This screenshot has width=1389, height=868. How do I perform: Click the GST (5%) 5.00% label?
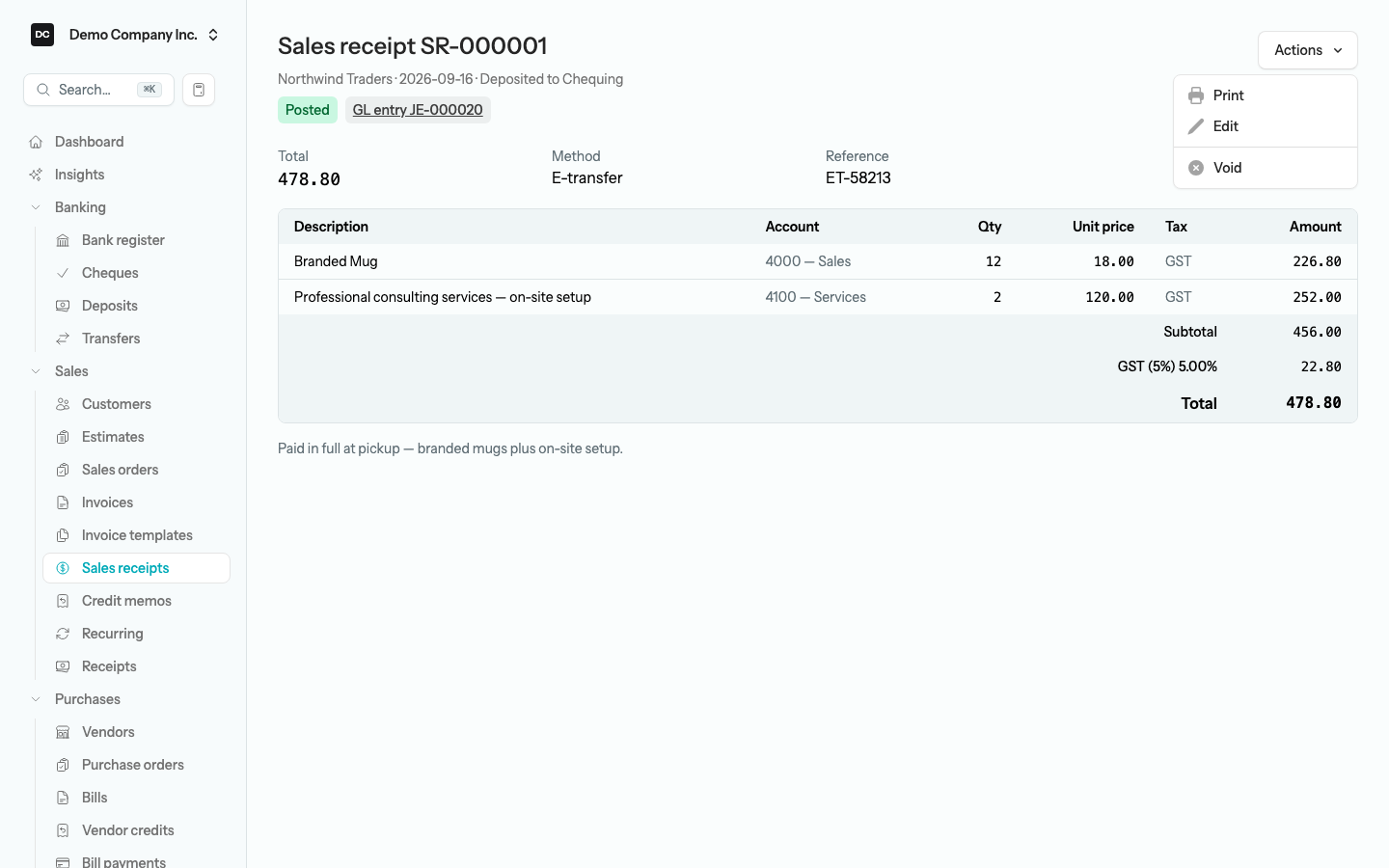click(x=1167, y=366)
